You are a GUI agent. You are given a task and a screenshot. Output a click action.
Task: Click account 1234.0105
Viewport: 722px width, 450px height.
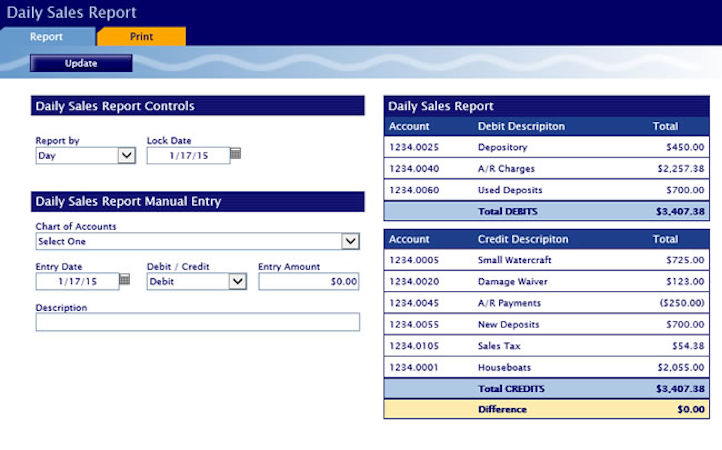click(414, 345)
